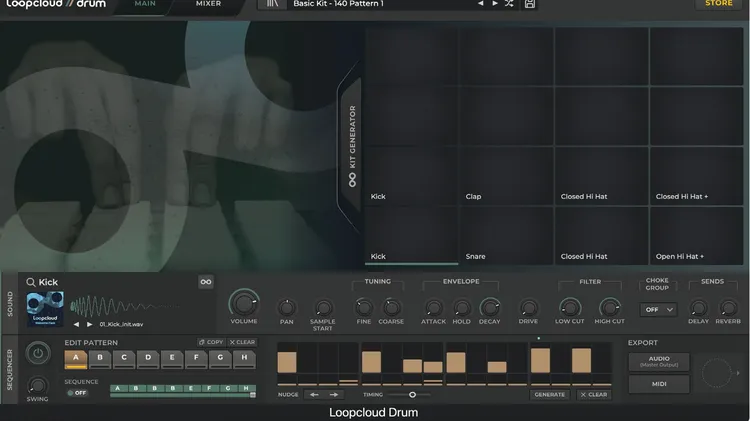
Task: Click the Loopcloud link icon beside Kick
Action: point(206,282)
